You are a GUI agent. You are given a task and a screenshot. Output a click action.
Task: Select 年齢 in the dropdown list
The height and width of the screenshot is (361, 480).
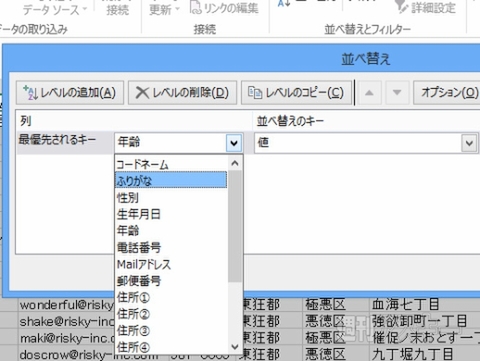tap(171, 231)
